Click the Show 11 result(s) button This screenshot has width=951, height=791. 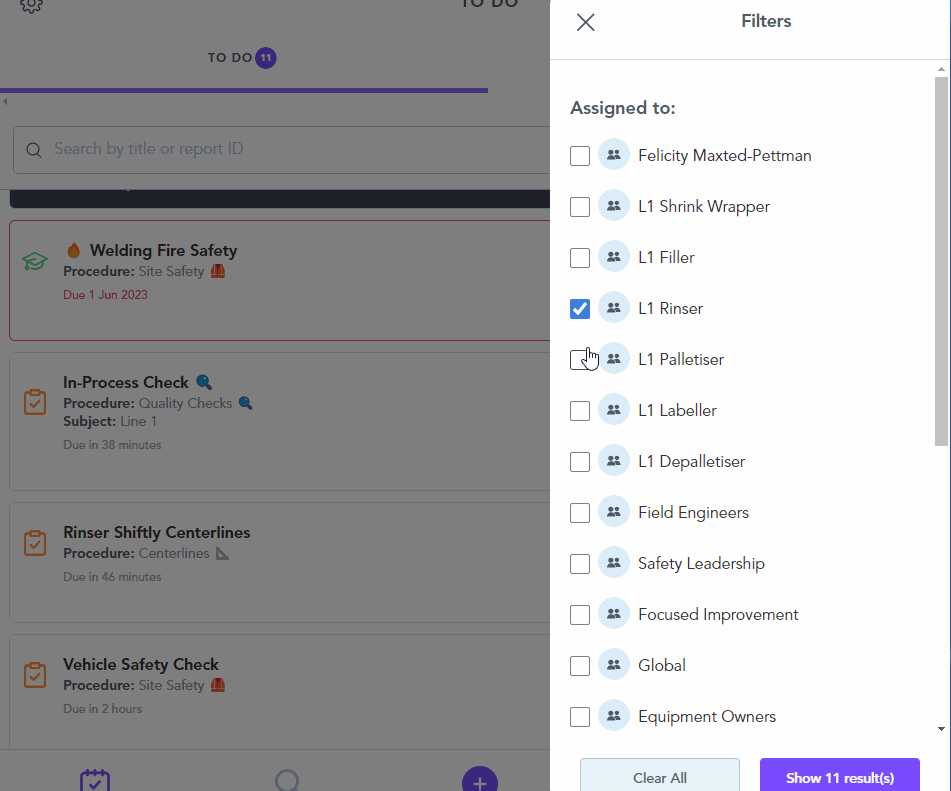839,777
